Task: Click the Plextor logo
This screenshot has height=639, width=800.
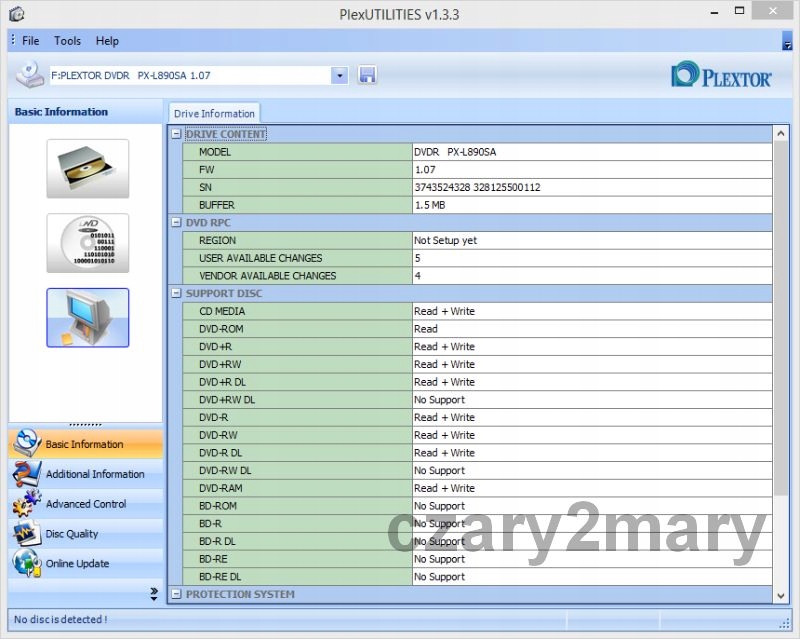Action: point(721,75)
